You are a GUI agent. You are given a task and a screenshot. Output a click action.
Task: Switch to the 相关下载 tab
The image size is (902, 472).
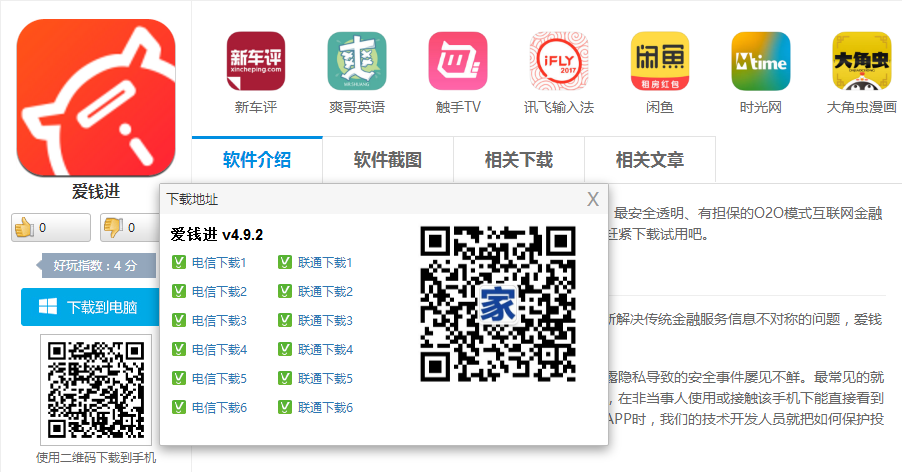click(519, 160)
